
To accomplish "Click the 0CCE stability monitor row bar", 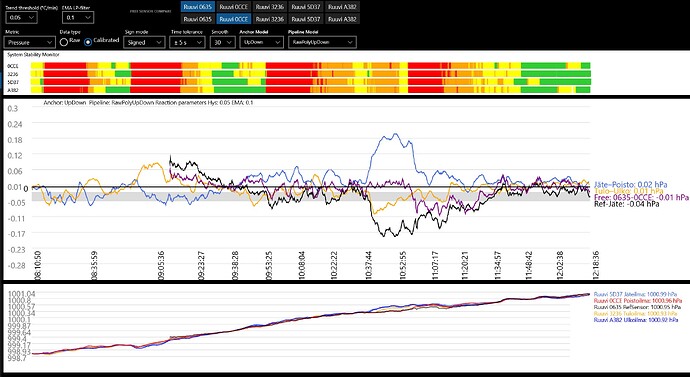I will point(310,66).
